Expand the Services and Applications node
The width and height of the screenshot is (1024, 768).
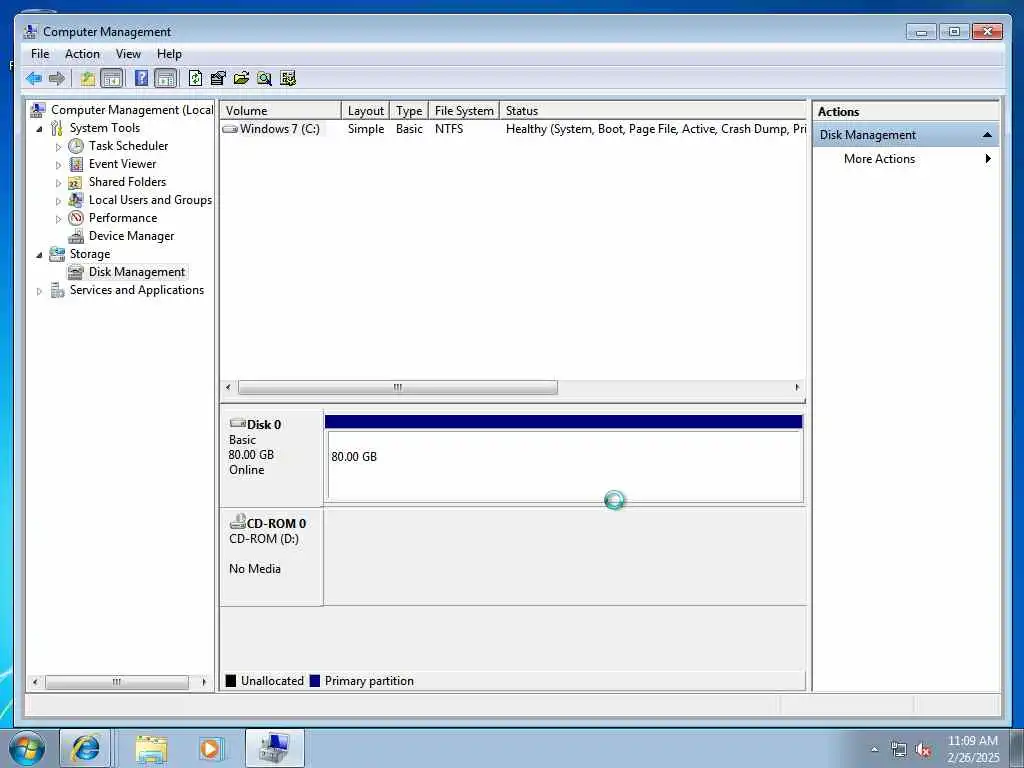pos(39,291)
